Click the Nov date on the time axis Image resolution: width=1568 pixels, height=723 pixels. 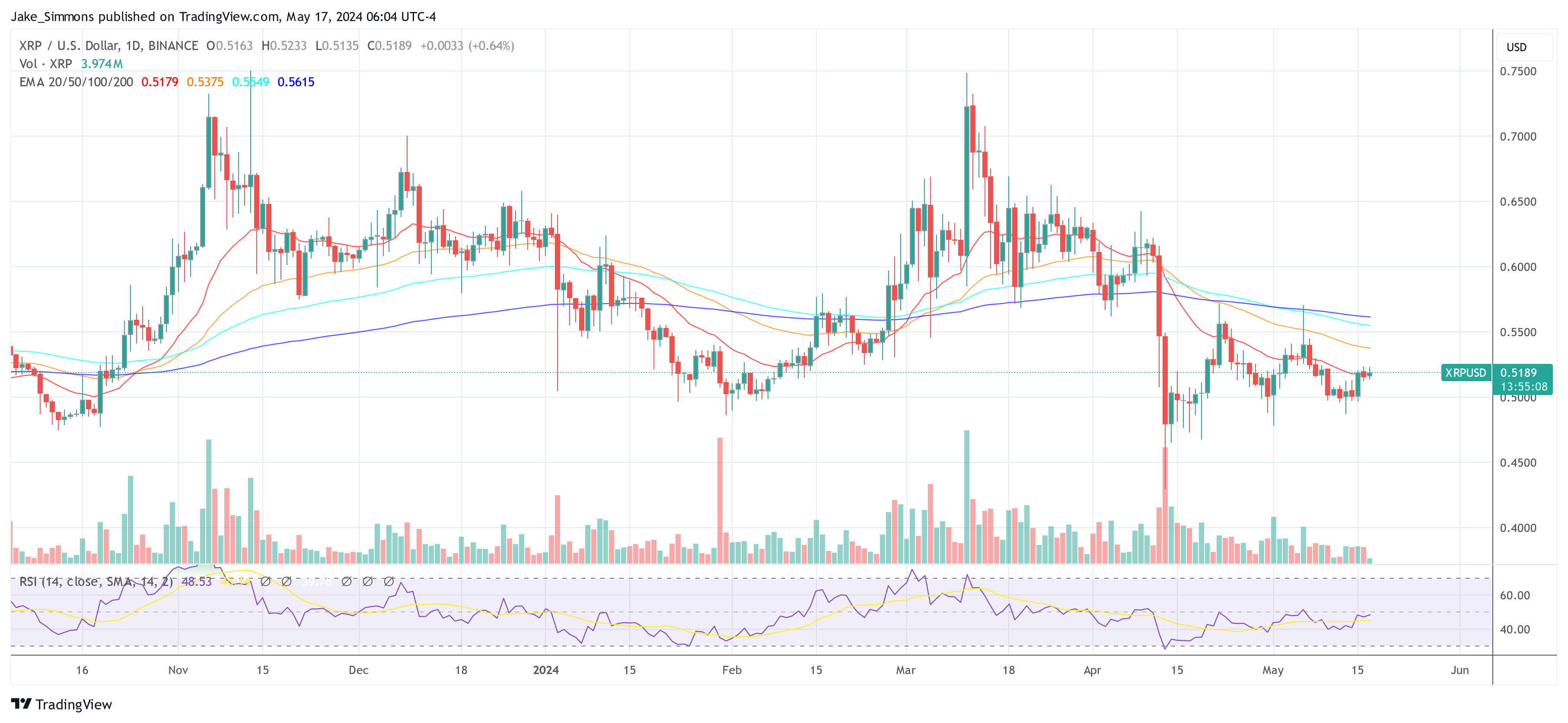coord(178,670)
